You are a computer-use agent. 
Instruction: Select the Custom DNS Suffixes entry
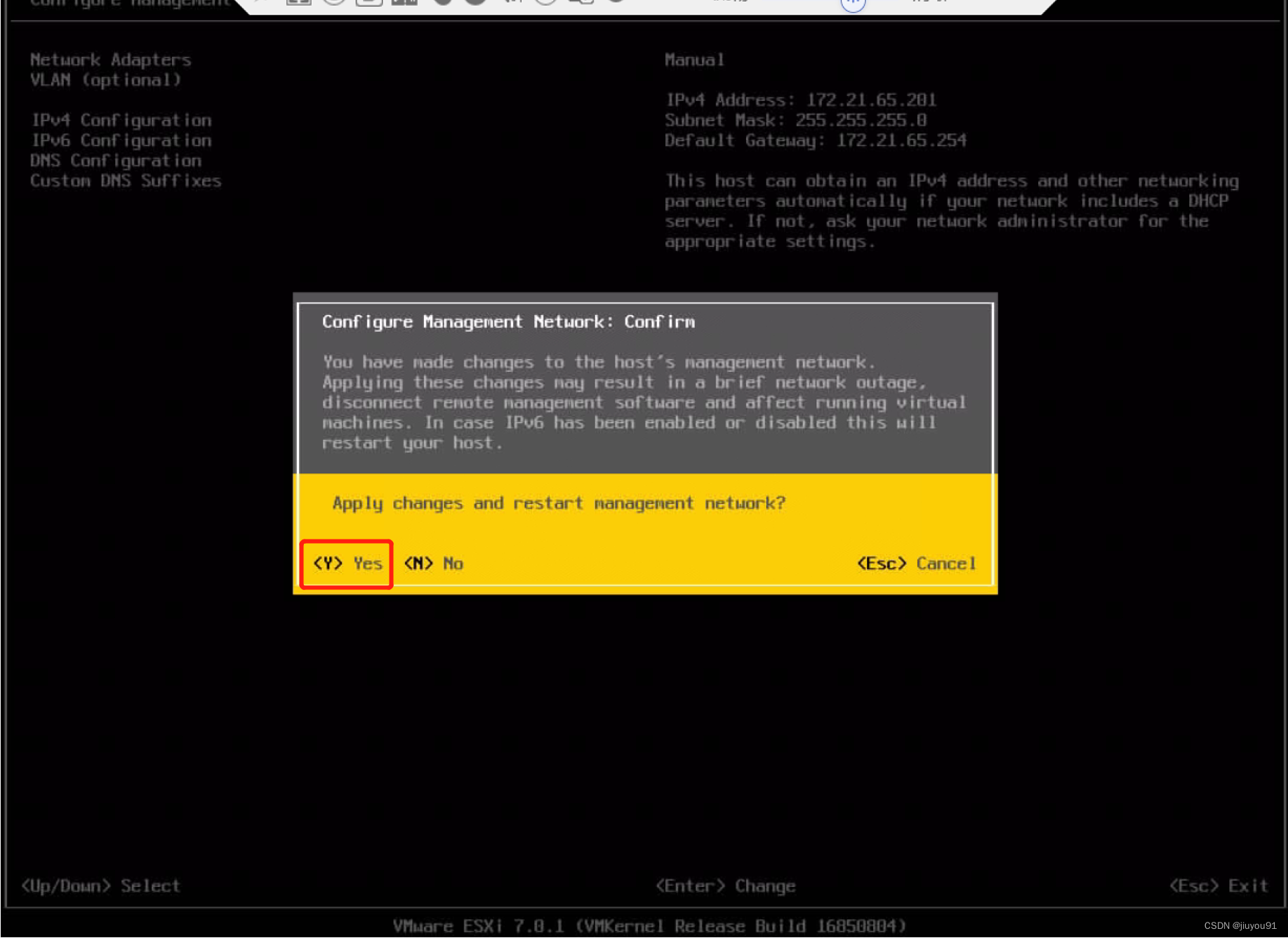click(126, 181)
